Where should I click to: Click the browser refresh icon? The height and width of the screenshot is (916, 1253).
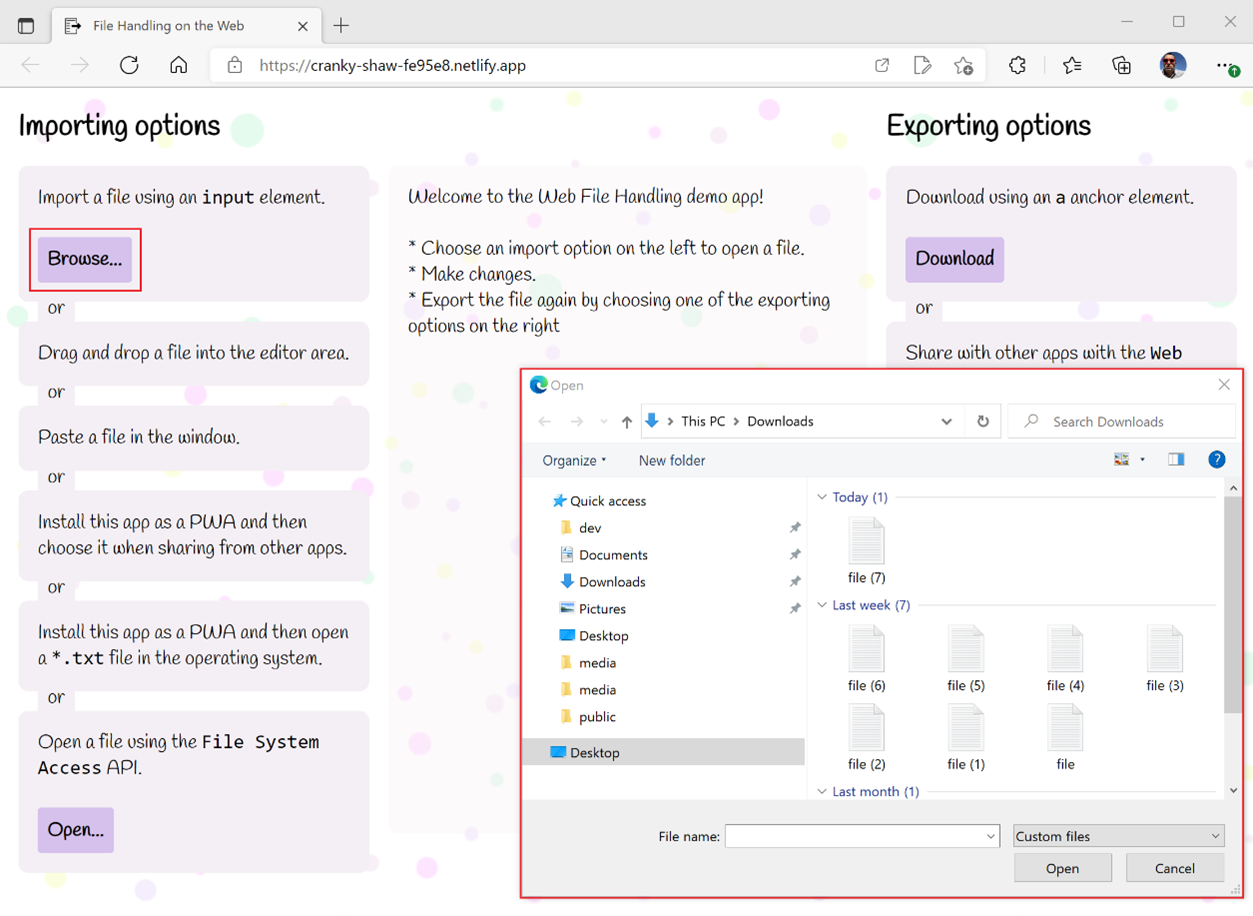point(129,65)
